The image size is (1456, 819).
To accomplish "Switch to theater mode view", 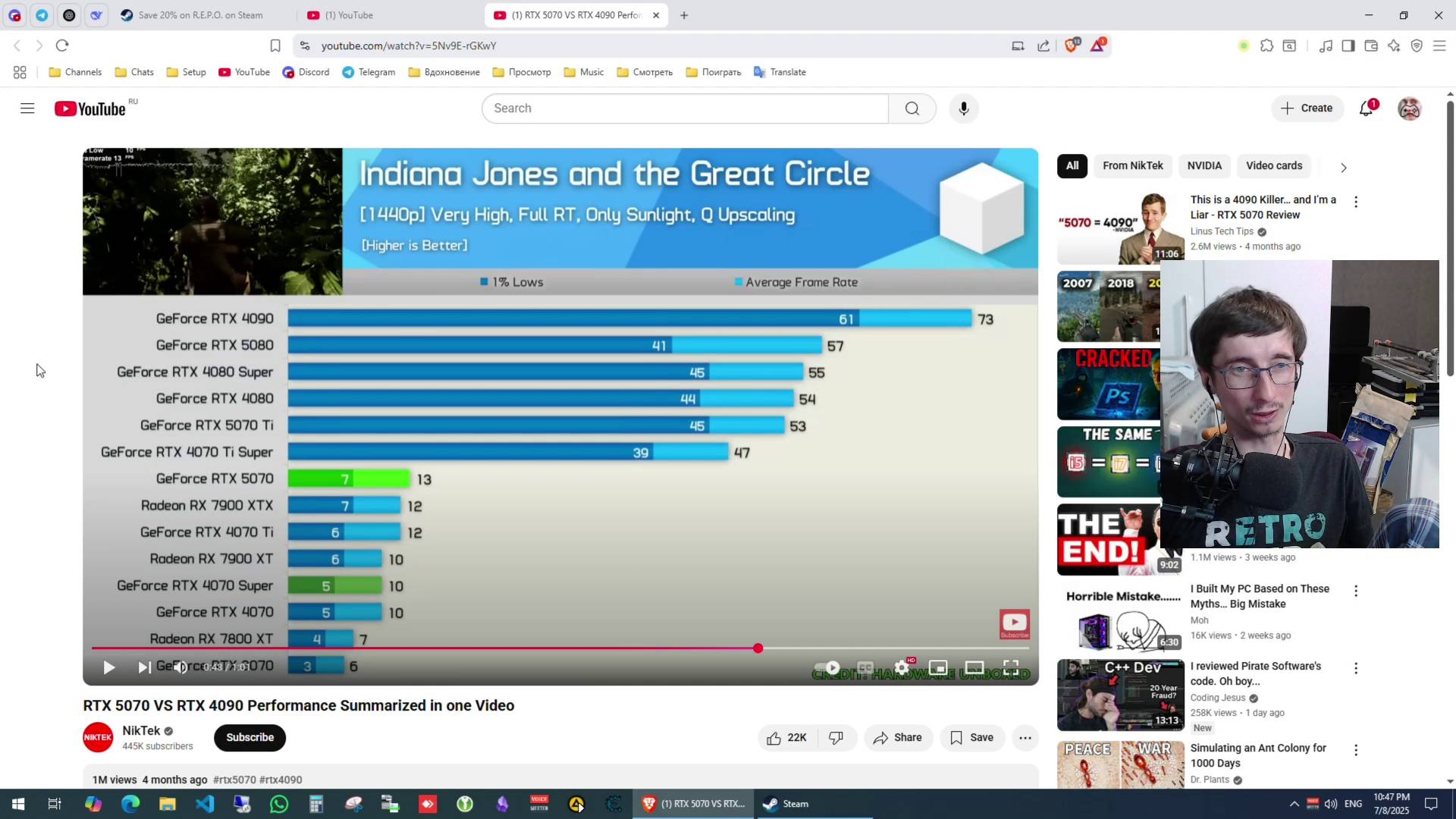I will pos(974,667).
